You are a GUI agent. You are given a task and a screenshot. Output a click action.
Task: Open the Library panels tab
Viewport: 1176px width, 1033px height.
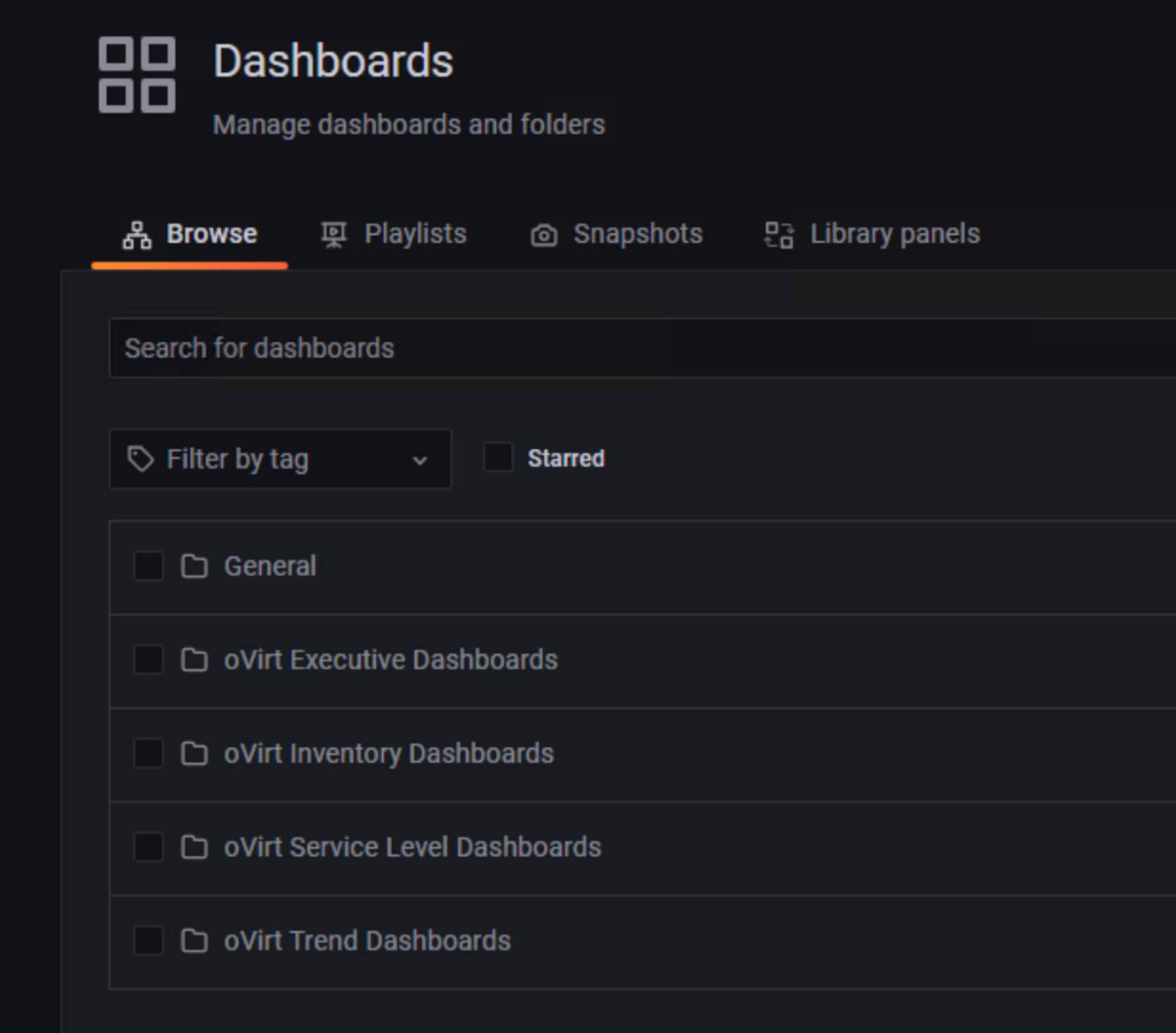[x=872, y=235]
